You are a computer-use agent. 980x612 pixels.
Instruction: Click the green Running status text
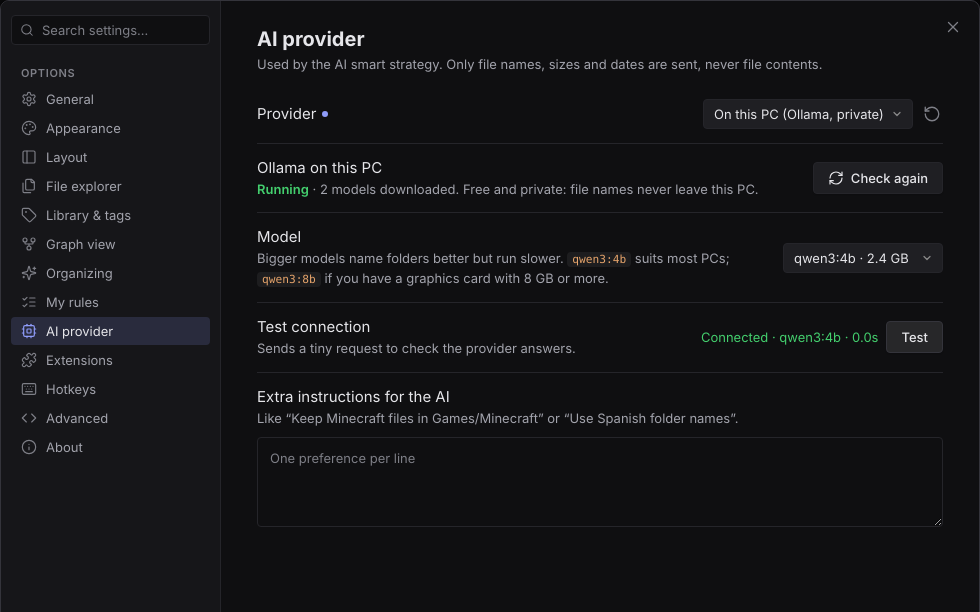[x=282, y=189]
